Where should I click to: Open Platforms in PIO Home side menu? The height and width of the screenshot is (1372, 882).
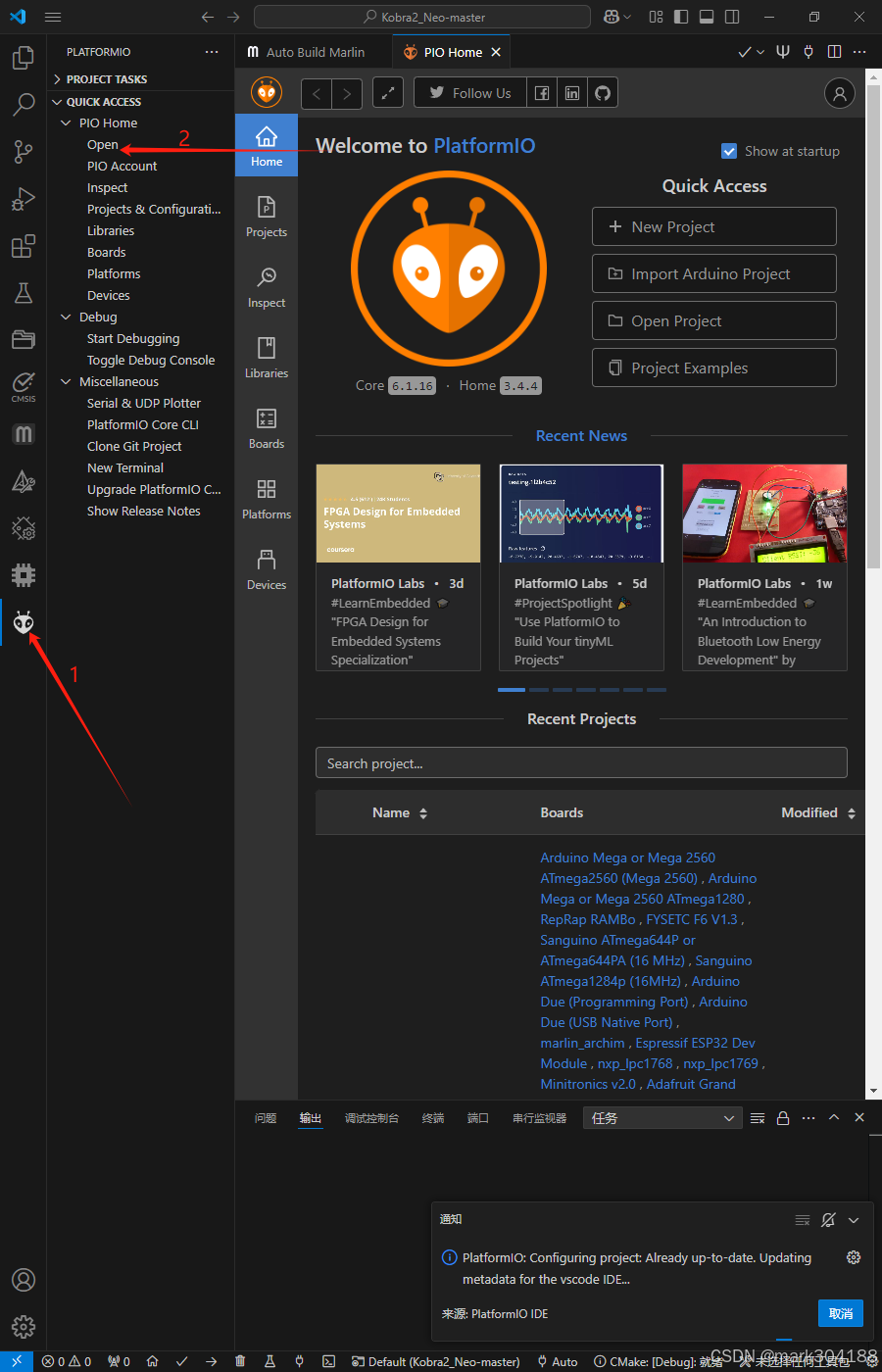[267, 498]
